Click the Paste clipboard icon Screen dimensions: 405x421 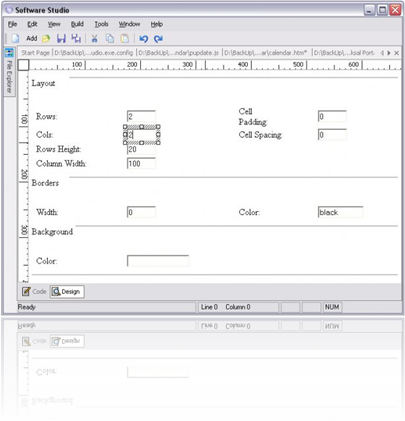pyautogui.click(x=125, y=39)
